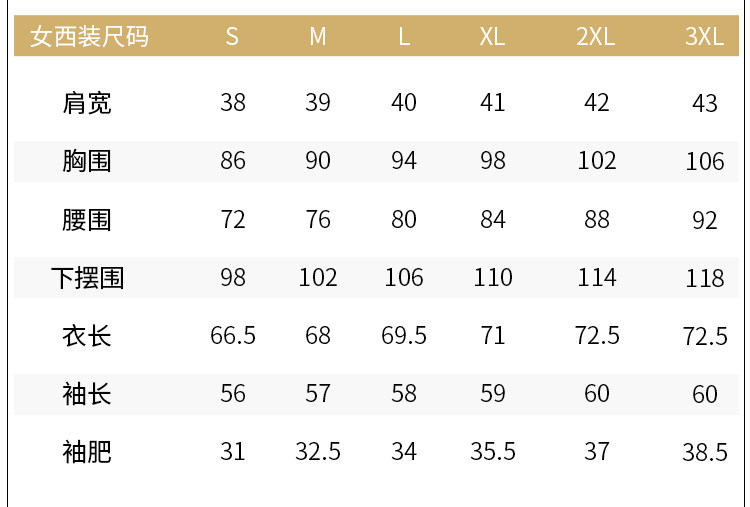Click the 袖肥 row label

pyautogui.click(x=87, y=452)
